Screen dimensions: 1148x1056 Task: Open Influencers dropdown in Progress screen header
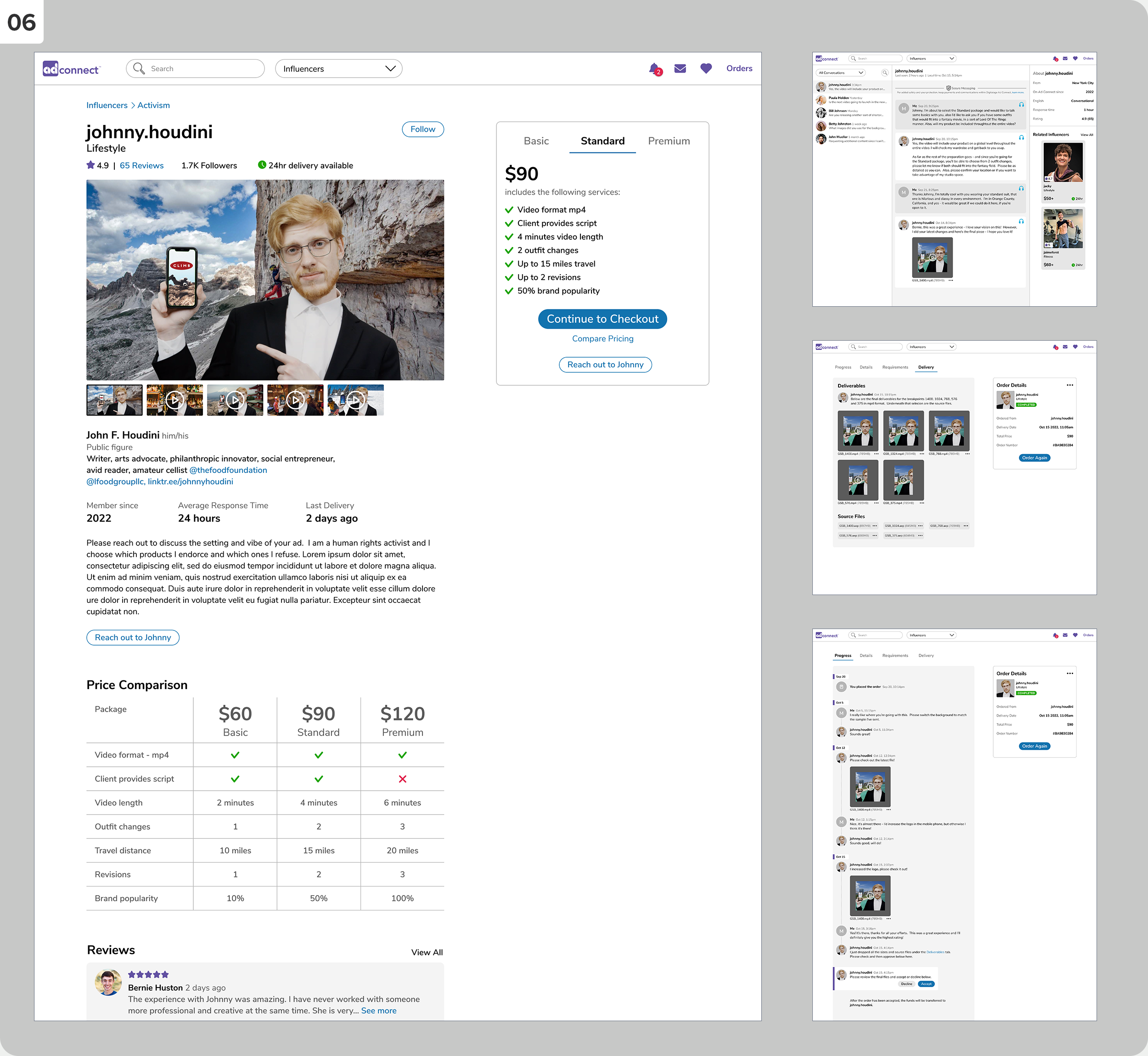point(931,635)
